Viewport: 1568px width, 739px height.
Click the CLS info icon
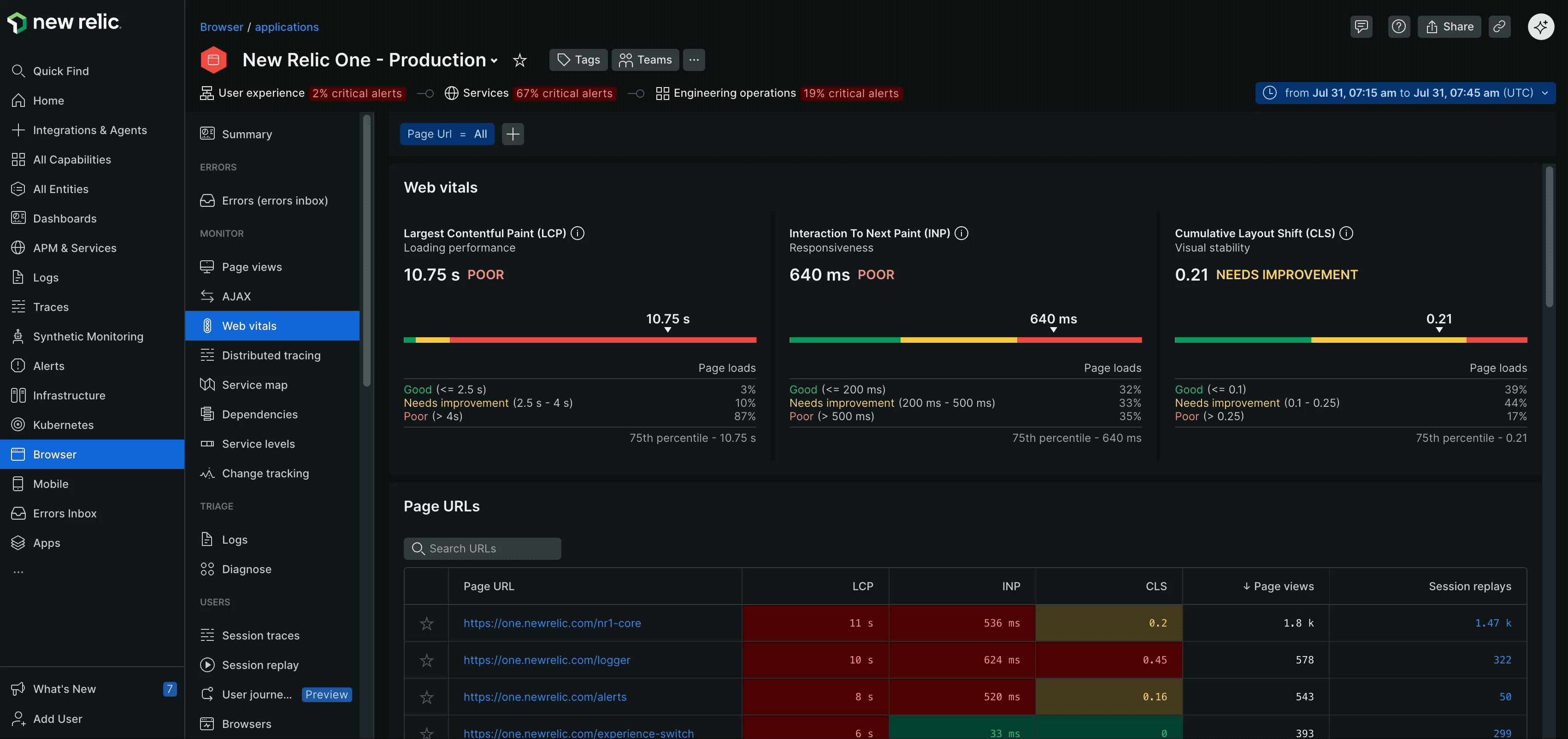tap(1346, 234)
